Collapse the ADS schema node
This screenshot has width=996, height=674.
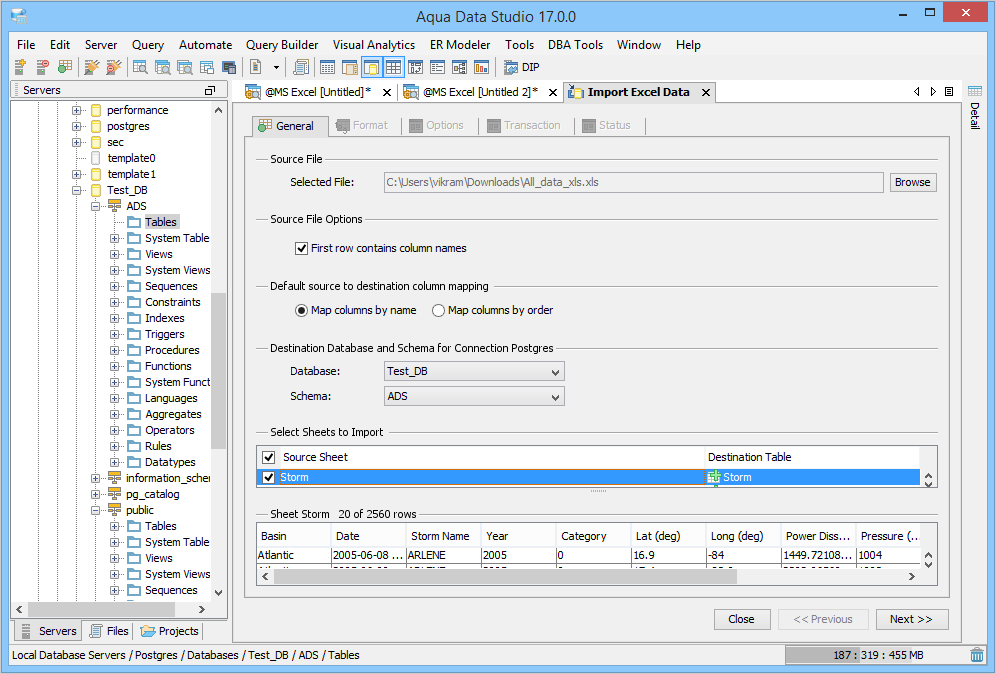[95, 206]
